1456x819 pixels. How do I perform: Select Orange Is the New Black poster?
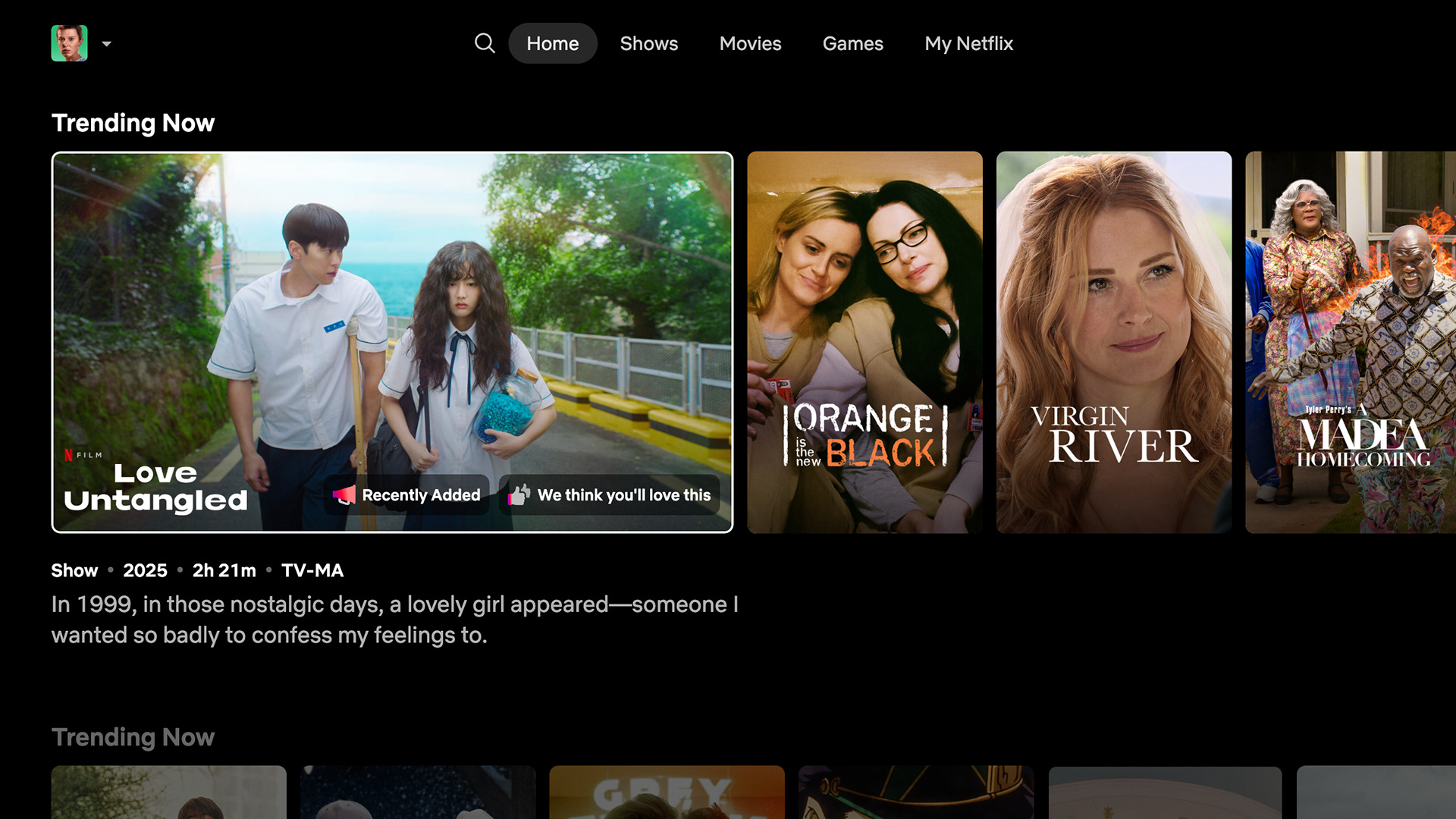click(864, 341)
